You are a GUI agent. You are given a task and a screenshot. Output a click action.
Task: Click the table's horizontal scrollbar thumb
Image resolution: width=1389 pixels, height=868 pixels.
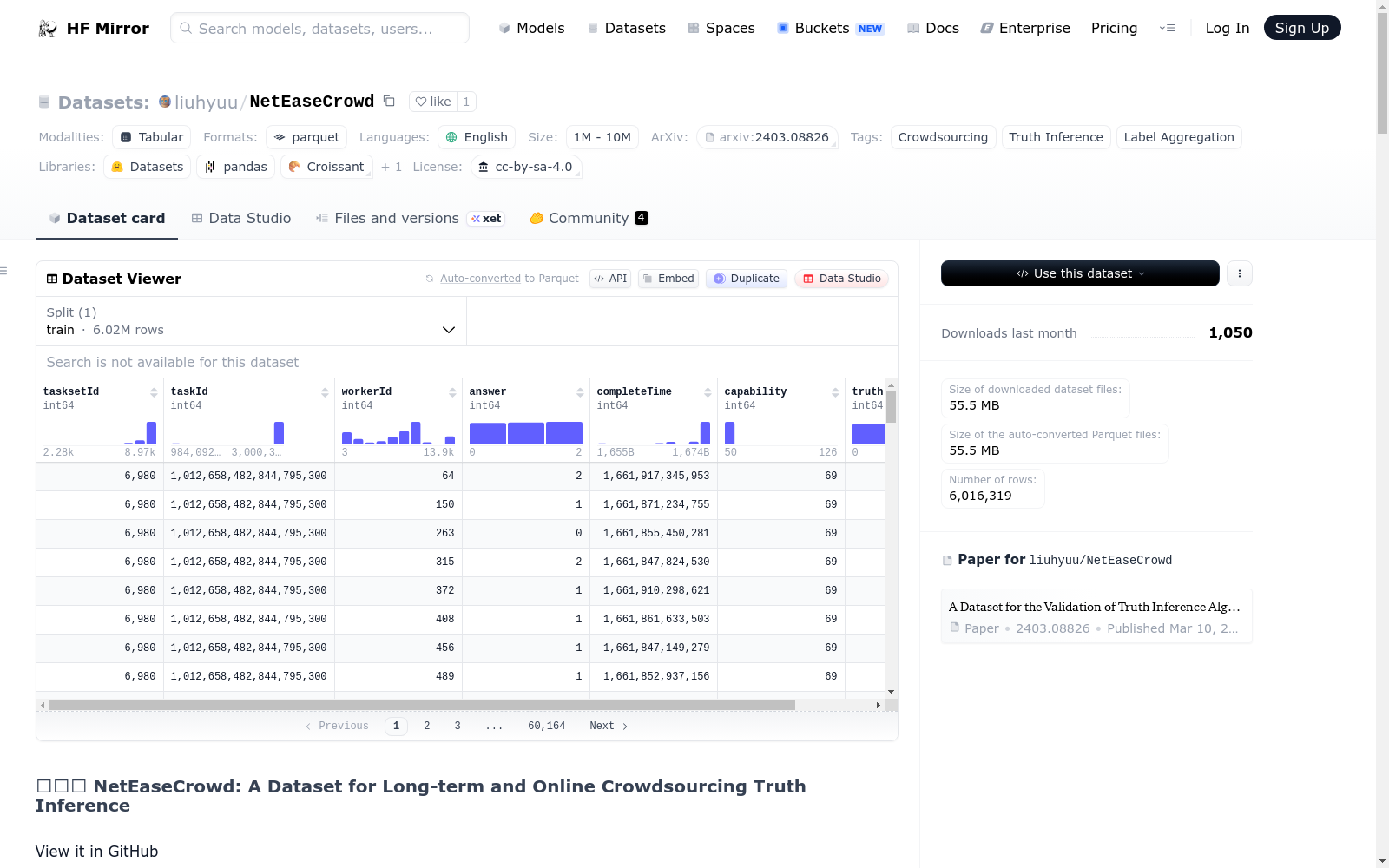422,705
